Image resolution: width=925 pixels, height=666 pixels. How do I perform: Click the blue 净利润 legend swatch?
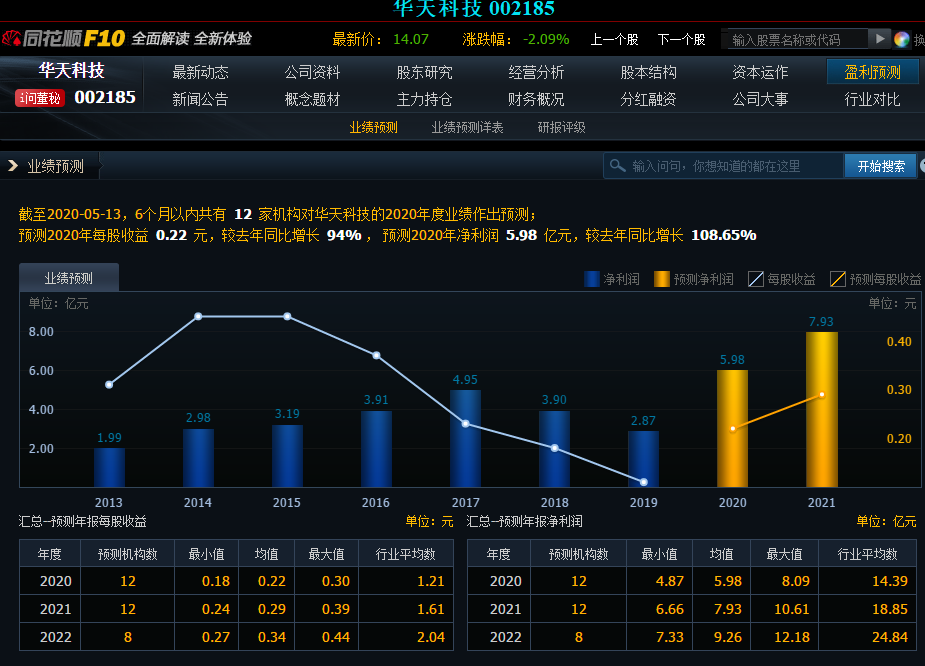click(x=592, y=279)
